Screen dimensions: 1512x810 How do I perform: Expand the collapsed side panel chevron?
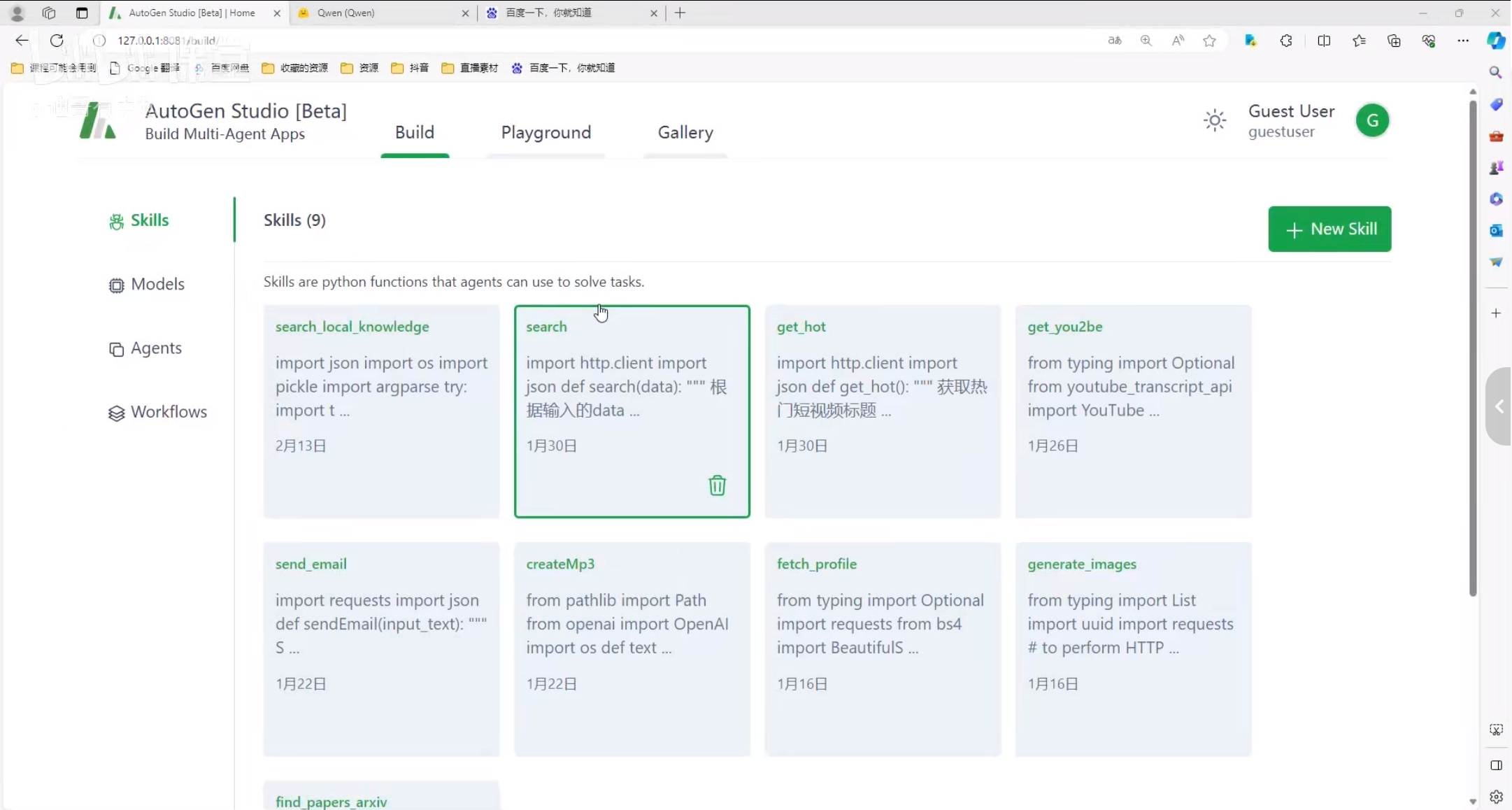click(1499, 406)
